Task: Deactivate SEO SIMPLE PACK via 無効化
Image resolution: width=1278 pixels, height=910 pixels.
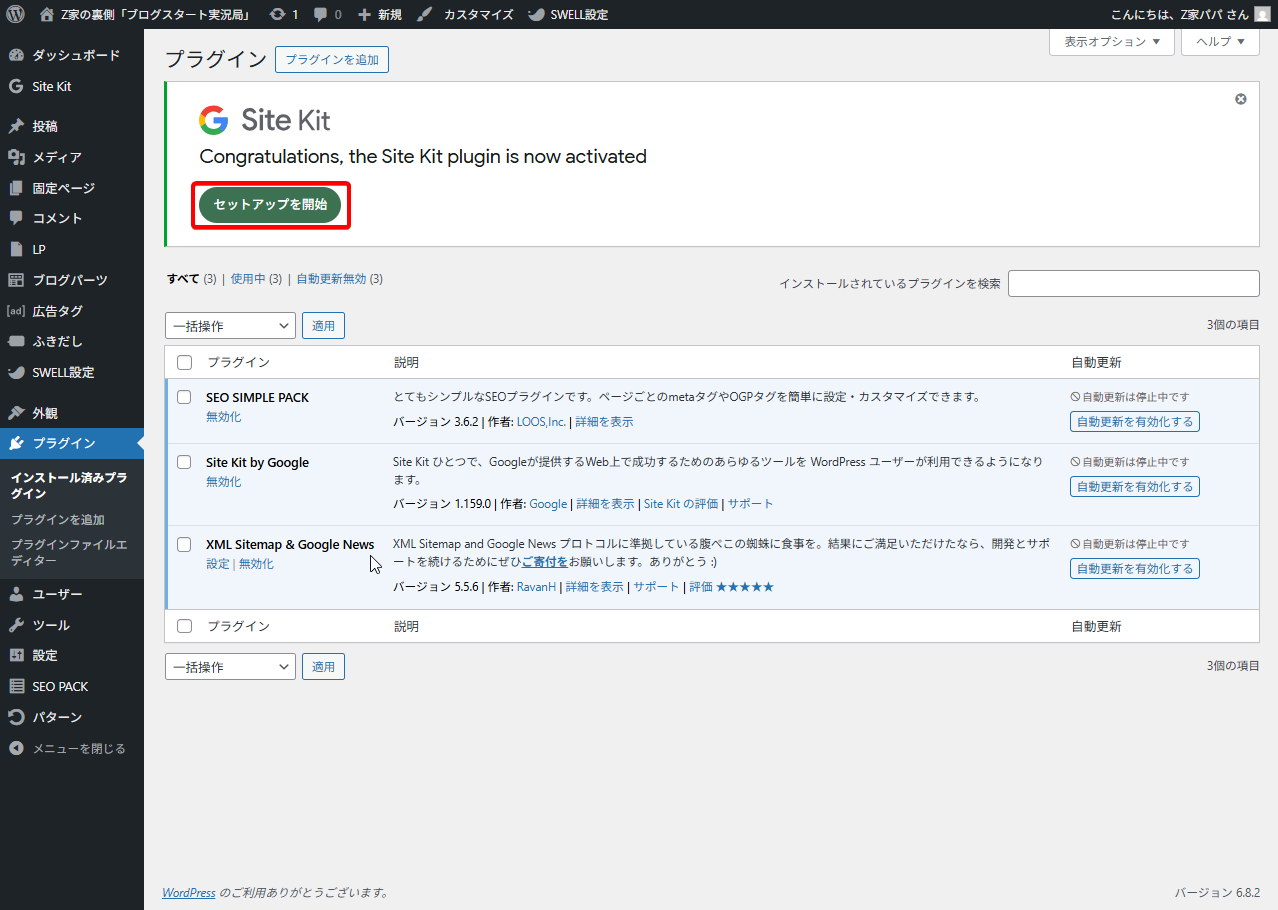Action: [224, 417]
